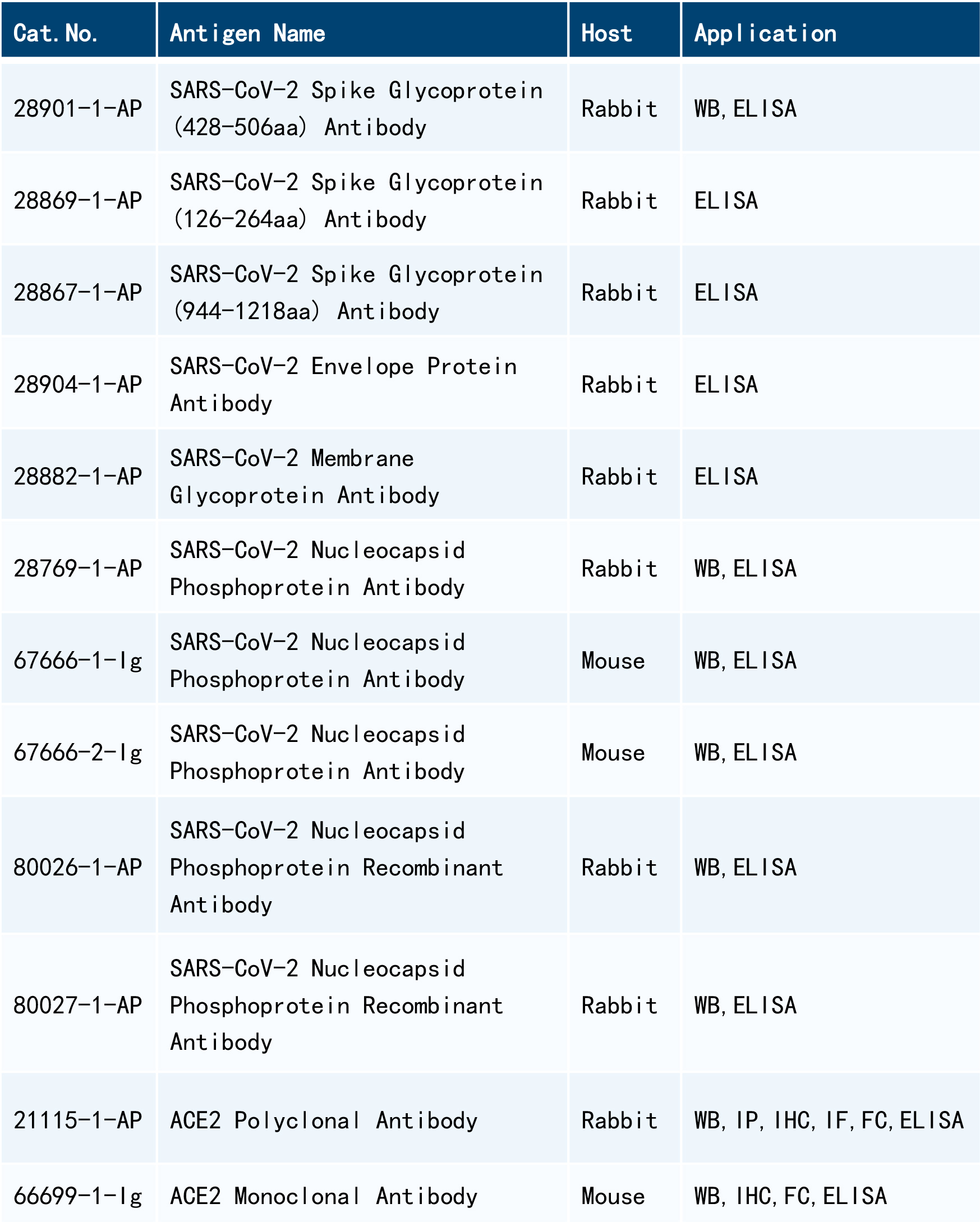Open catalog number 67666-1-Ig
This screenshot has height=1222, width=980.
pyautogui.click(x=77, y=660)
